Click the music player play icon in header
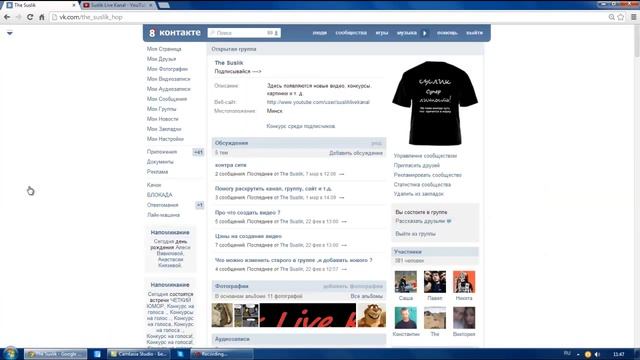Viewport: 640px width, 360px height. pos(424,33)
